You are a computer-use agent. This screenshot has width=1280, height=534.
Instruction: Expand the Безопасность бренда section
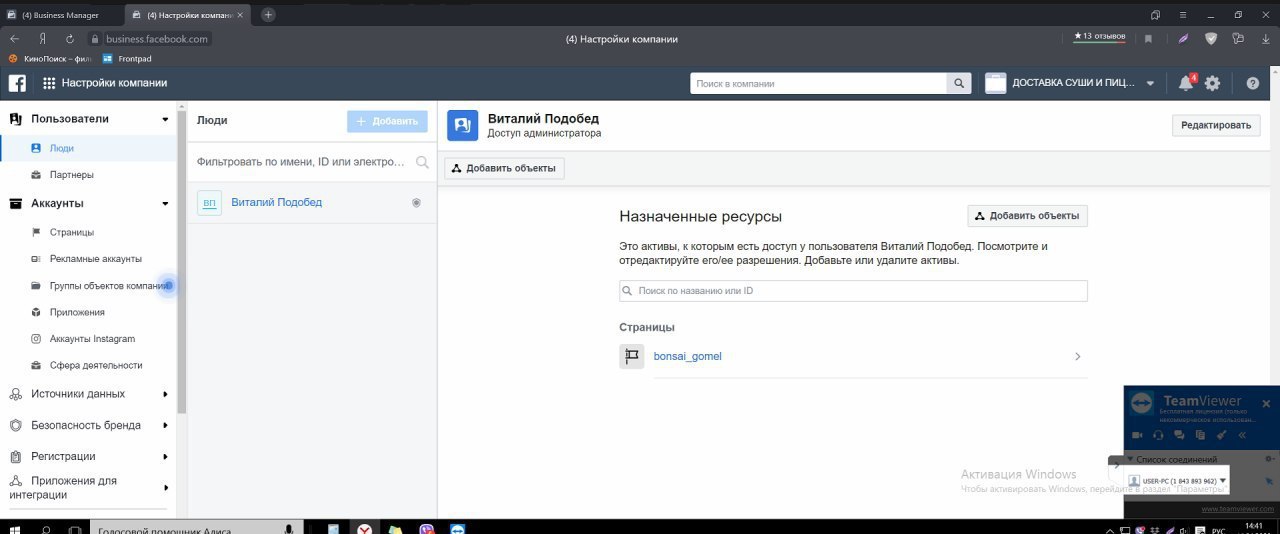pos(165,425)
